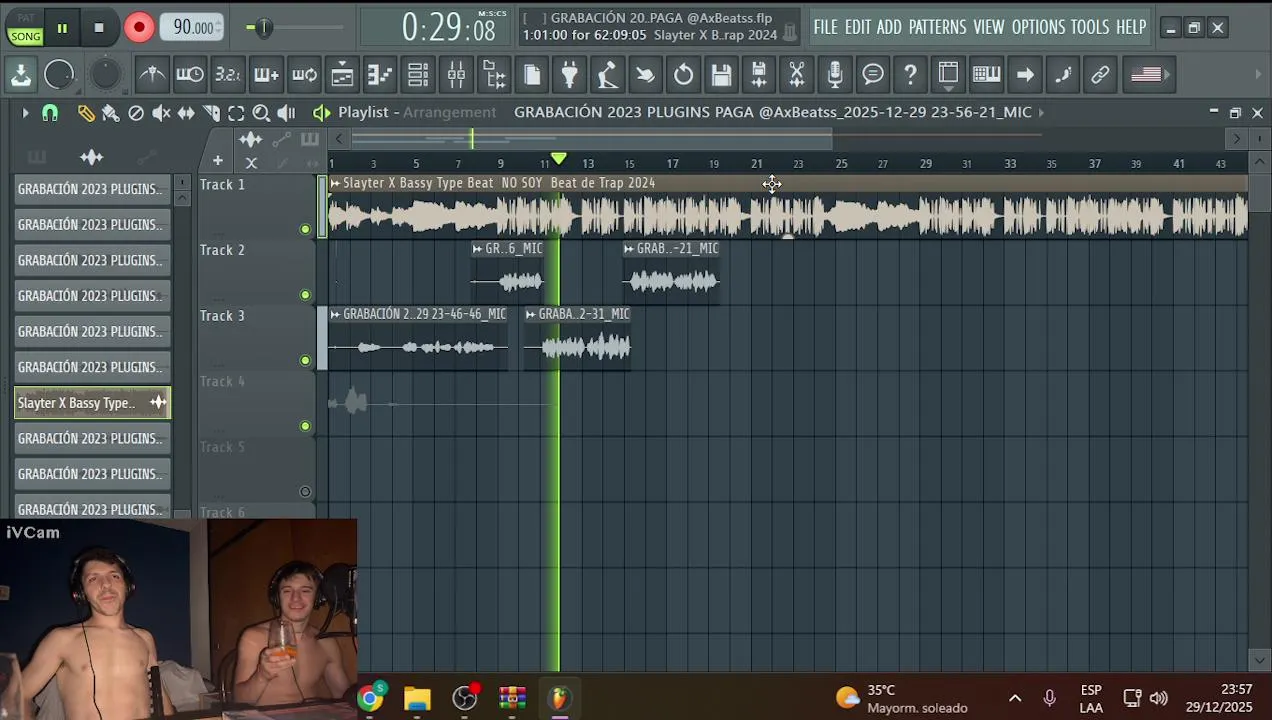Image resolution: width=1272 pixels, height=720 pixels.
Task: Open the ADD menu
Action: [x=889, y=27]
